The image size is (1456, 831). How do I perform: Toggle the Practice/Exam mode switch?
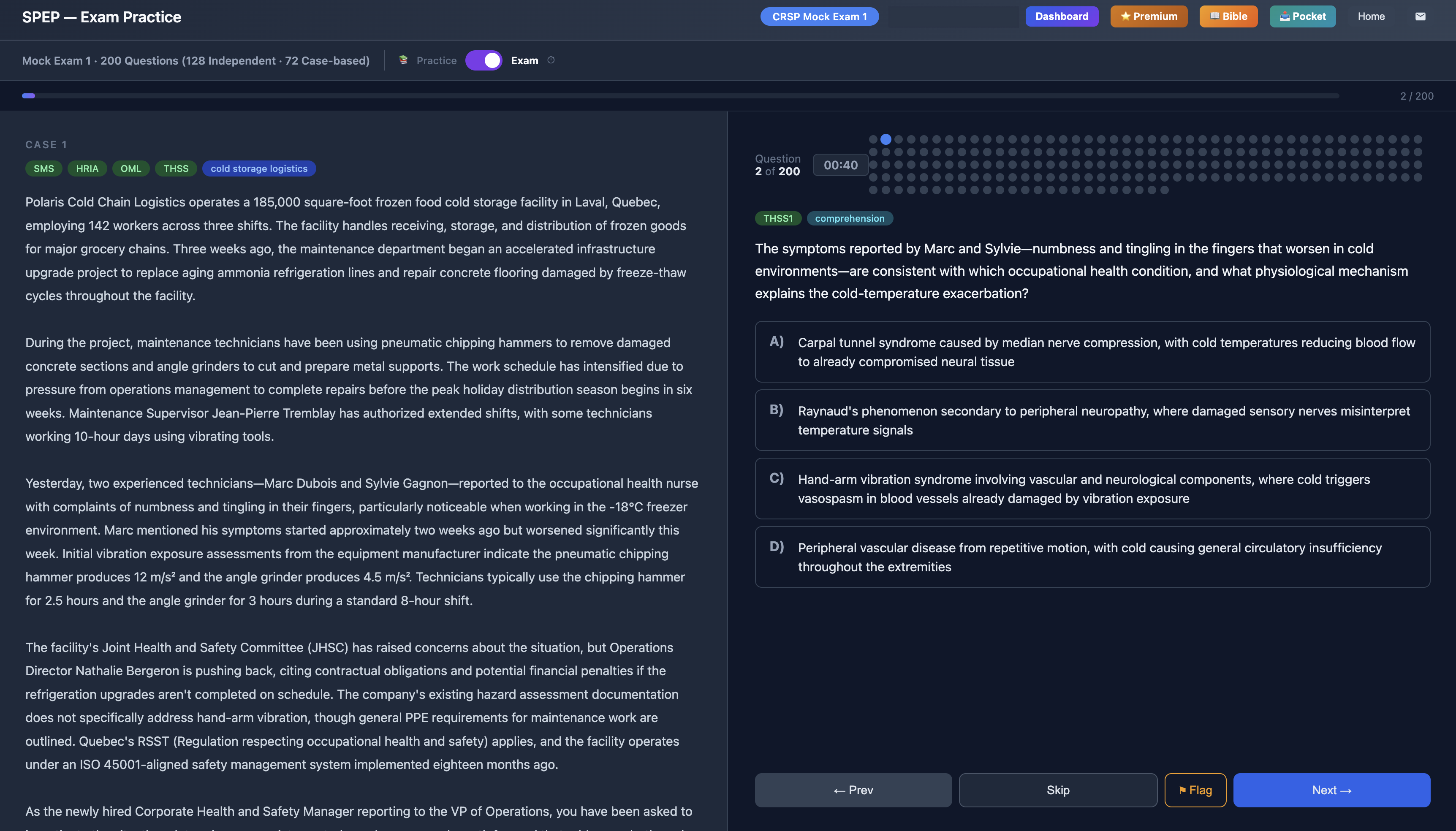(x=484, y=60)
